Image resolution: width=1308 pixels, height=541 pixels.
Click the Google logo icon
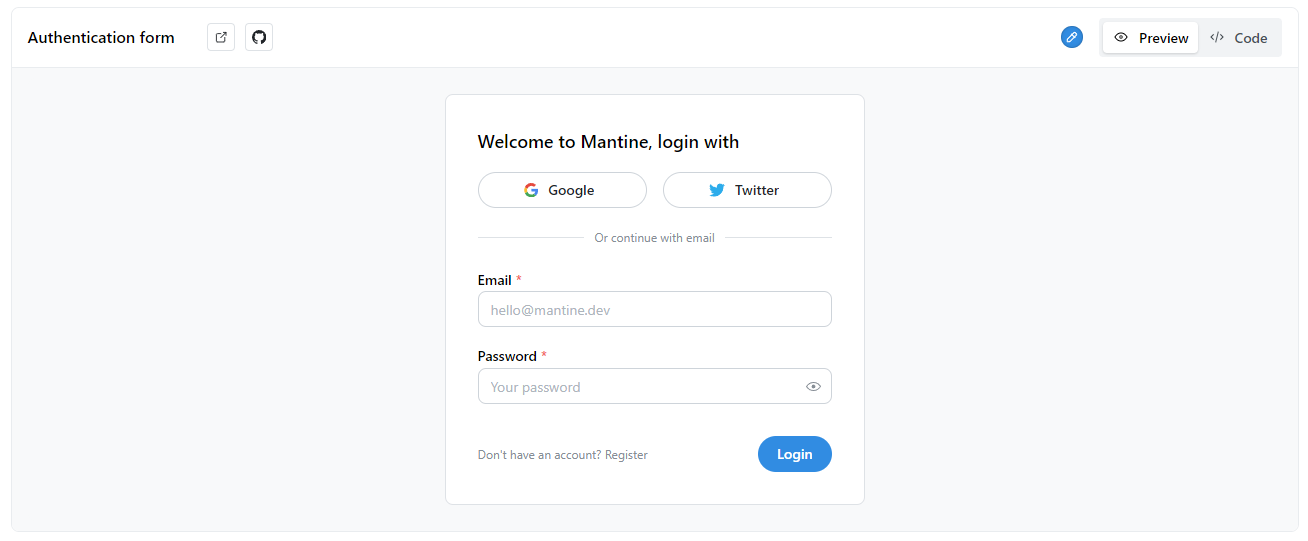(531, 190)
